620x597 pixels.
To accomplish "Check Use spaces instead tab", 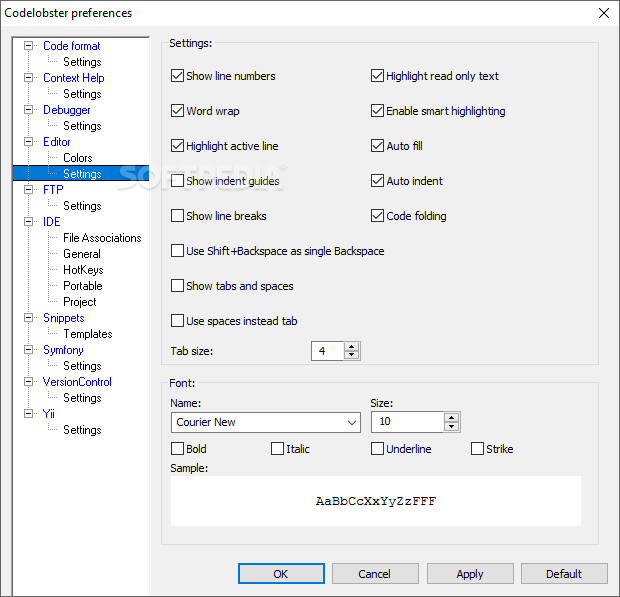I will coord(177,321).
